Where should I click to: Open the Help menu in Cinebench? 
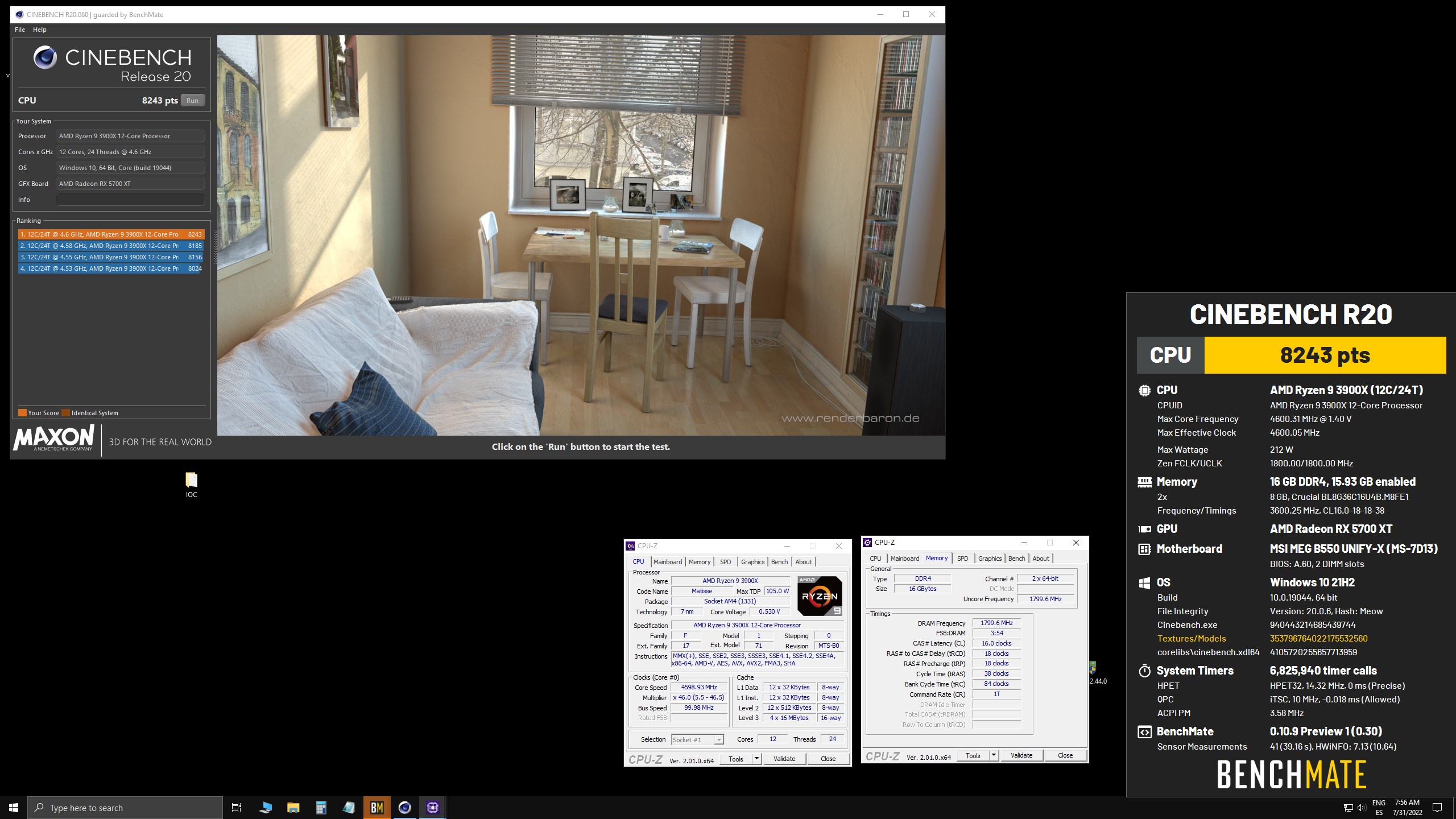pos(40,30)
